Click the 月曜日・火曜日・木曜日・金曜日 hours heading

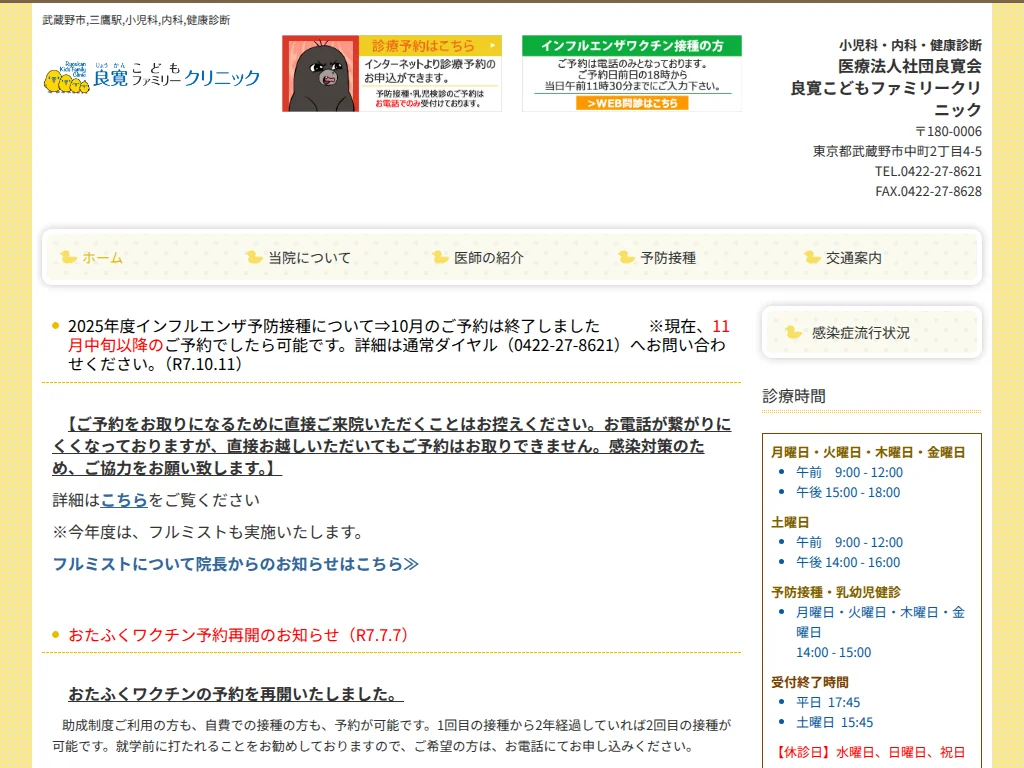(x=868, y=452)
